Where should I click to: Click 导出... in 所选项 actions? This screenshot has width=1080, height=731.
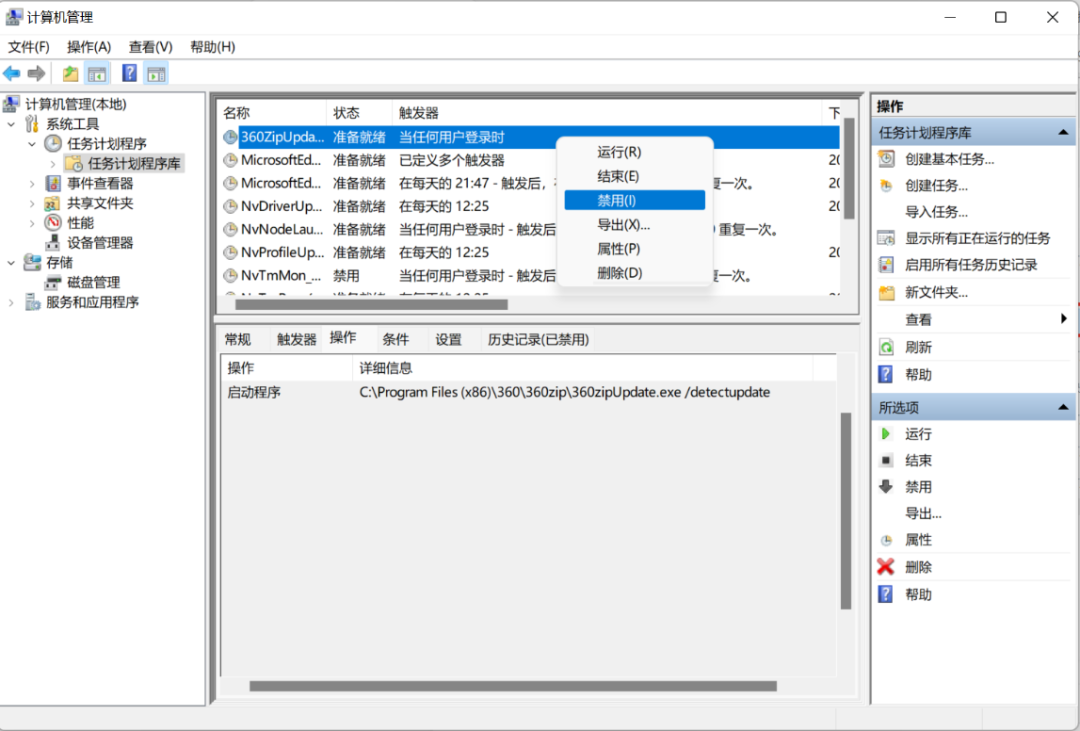[x=923, y=513]
